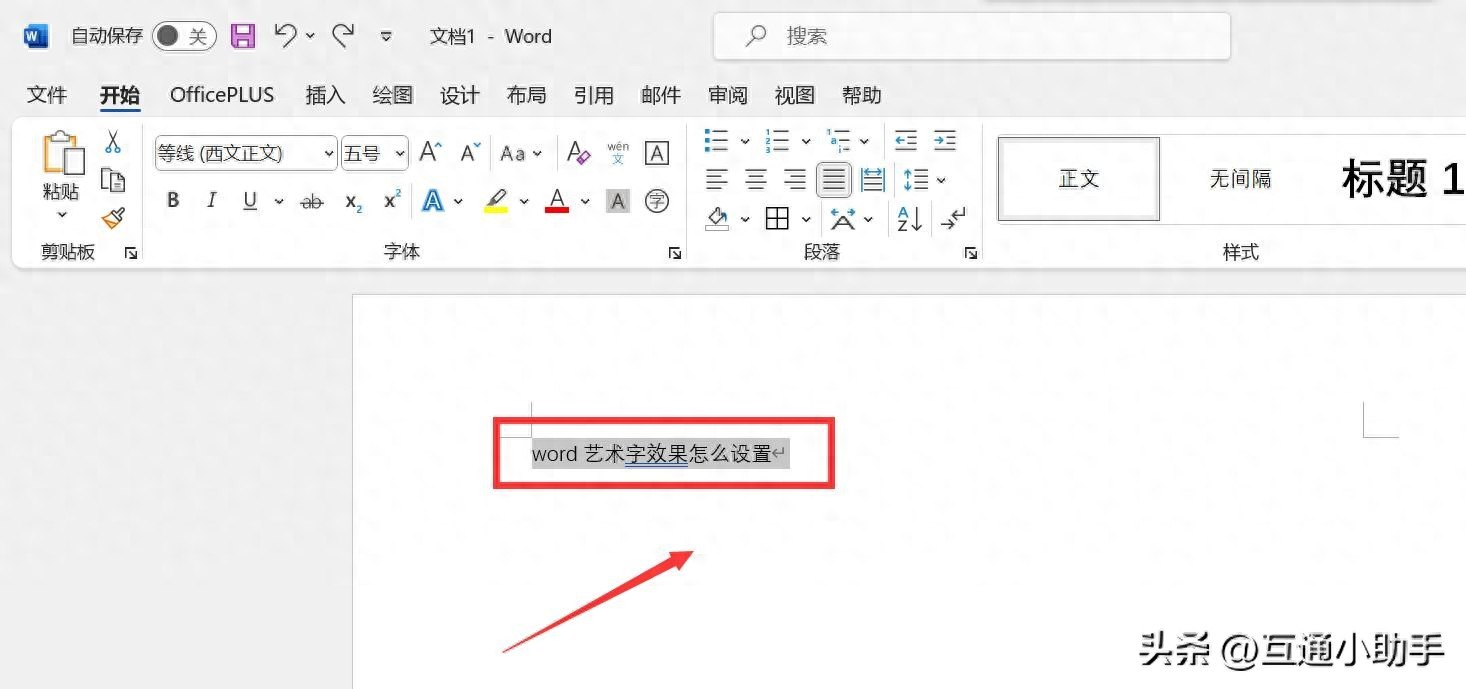Click the Clear All Formatting icon
The image size is (1466, 689).
click(x=578, y=153)
